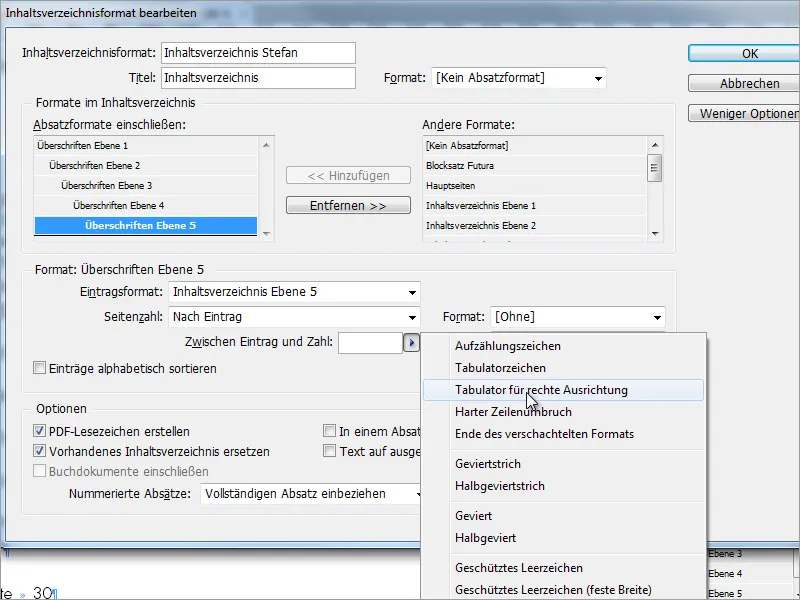Viewport: 800px width, 600px height.
Task: Select Überschriften Ebene 2 in list
Action: (x=146, y=165)
